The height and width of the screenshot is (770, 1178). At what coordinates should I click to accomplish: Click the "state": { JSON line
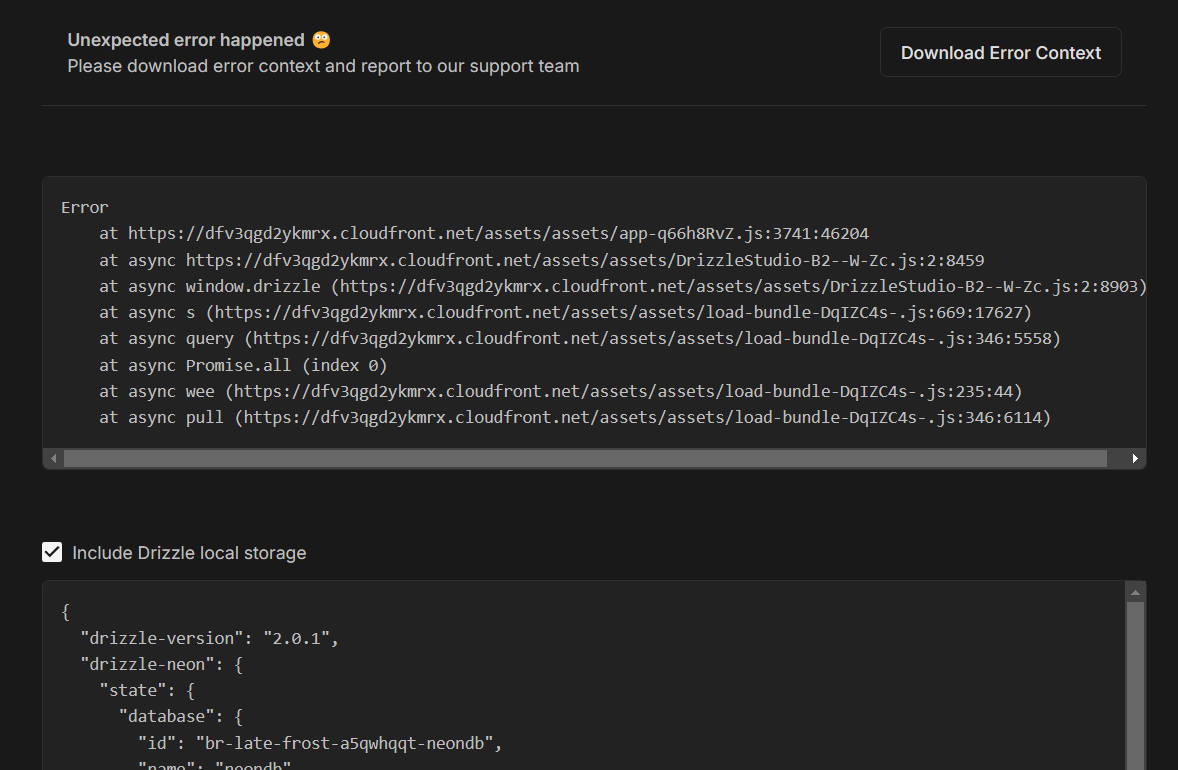click(147, 690)
